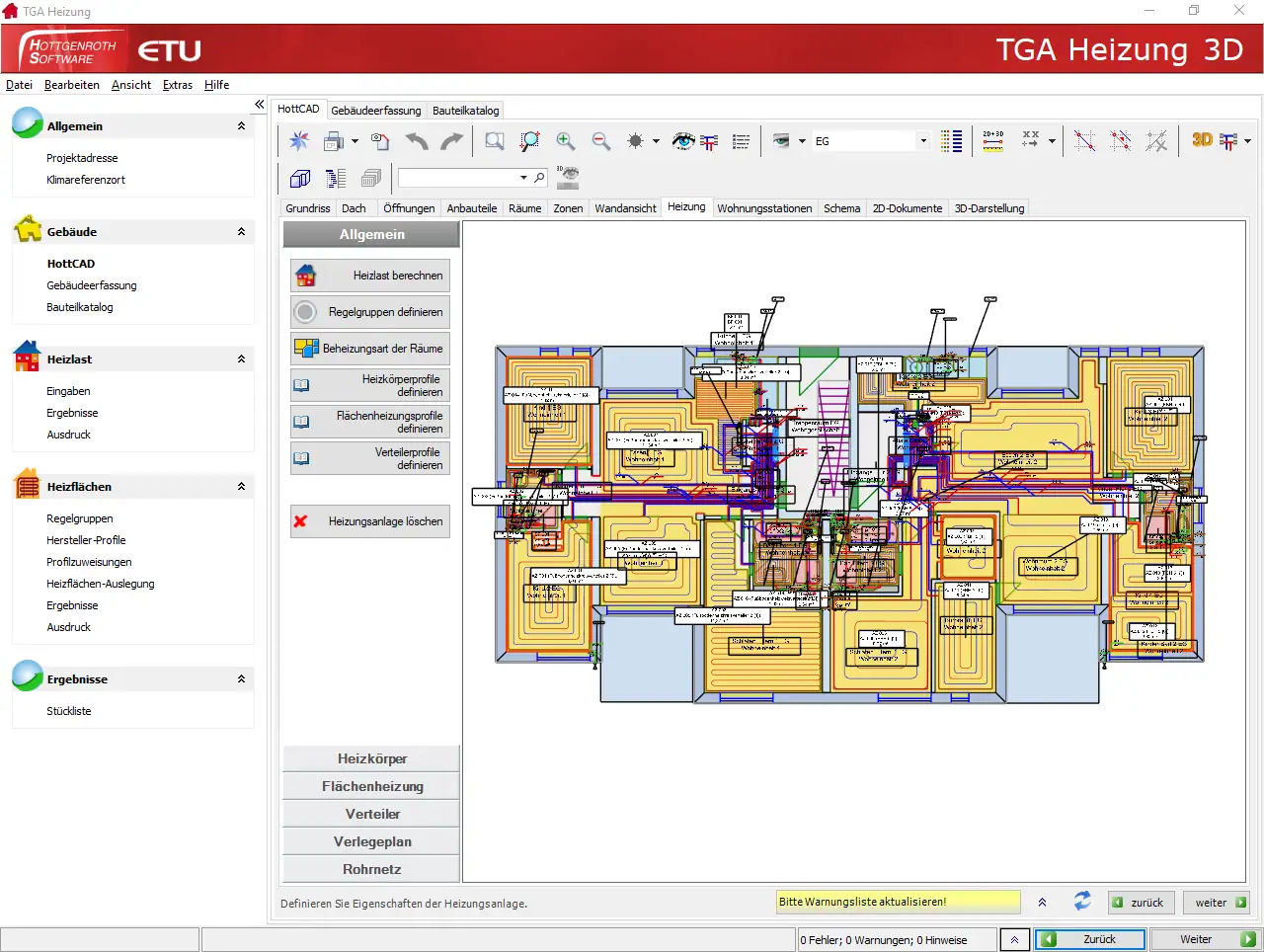The image size is (1264, 952).
Task: Click the undo arrow in the toolbar
Action: coord(417,141)
